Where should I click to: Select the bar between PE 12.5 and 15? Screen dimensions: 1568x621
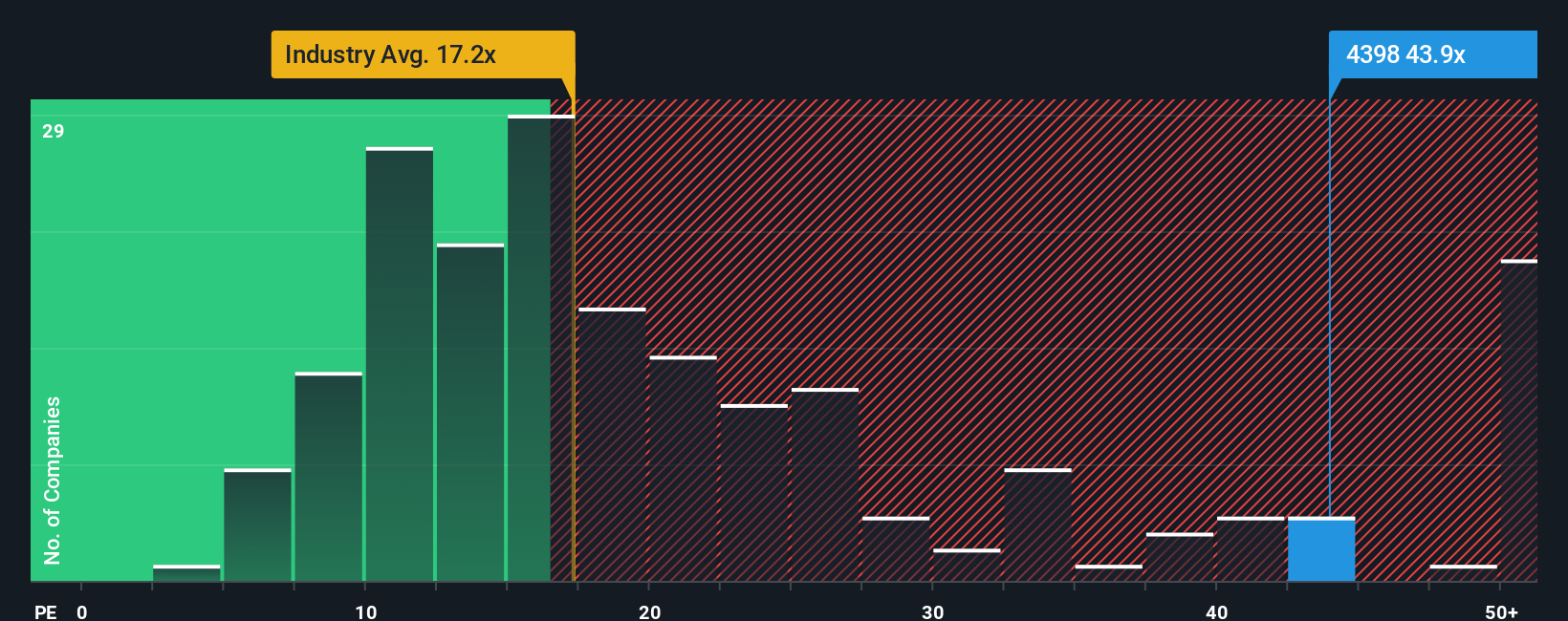(x=470, y=413)
